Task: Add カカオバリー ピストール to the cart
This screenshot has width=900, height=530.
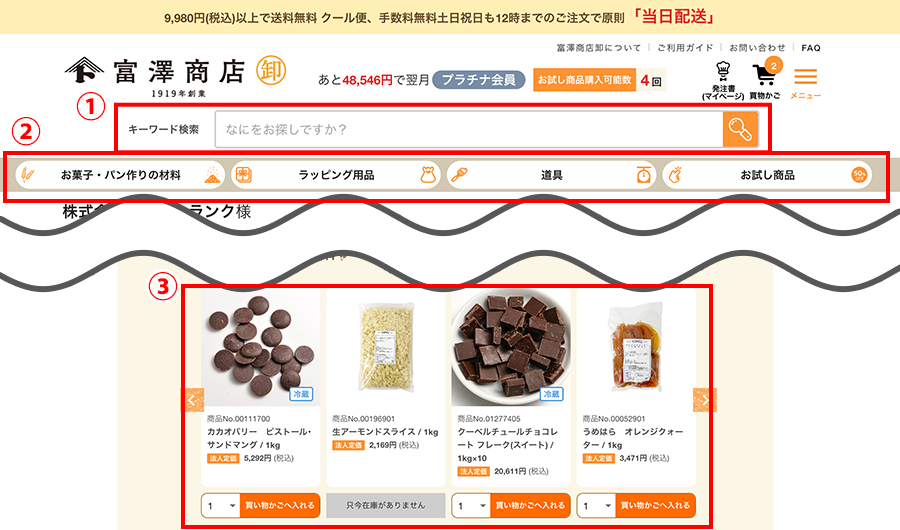Action: (x=280, y=505)
